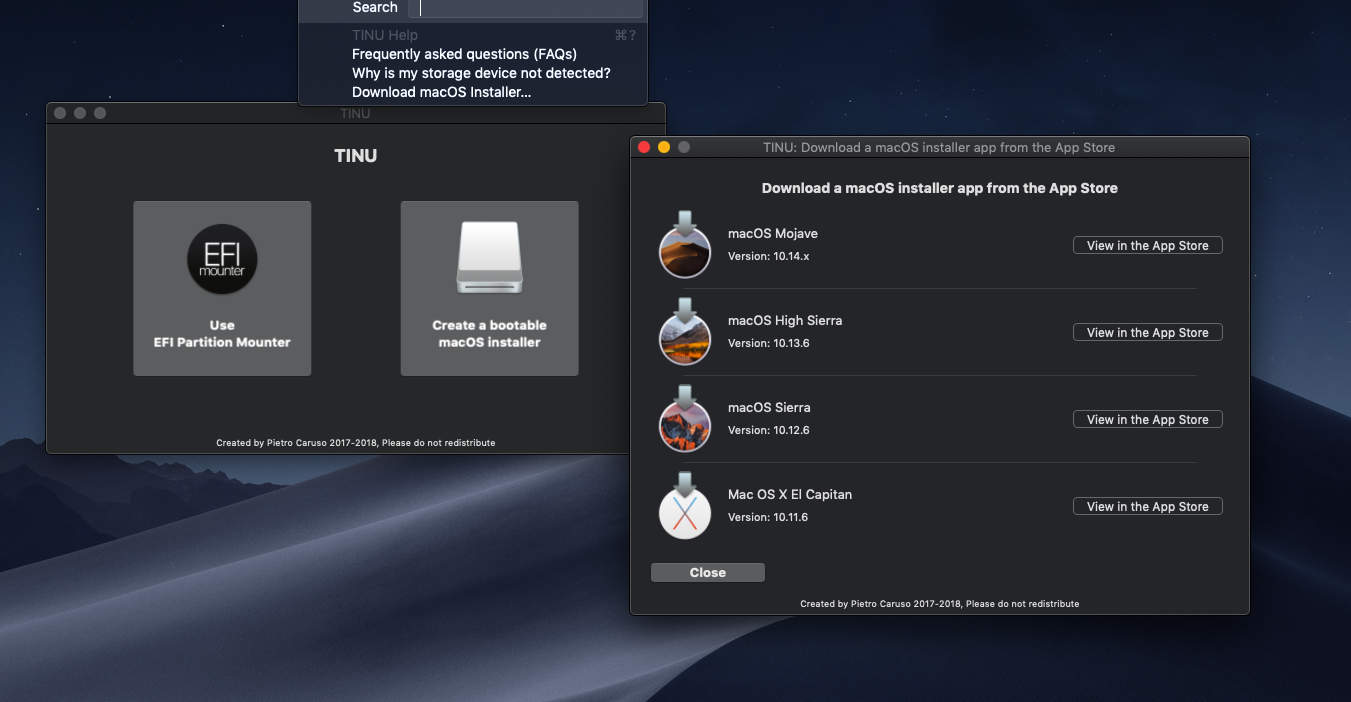Minimize the download window with yellow button
The width and height of the screenshot is (1351, 702).
(x=664, y=147)
